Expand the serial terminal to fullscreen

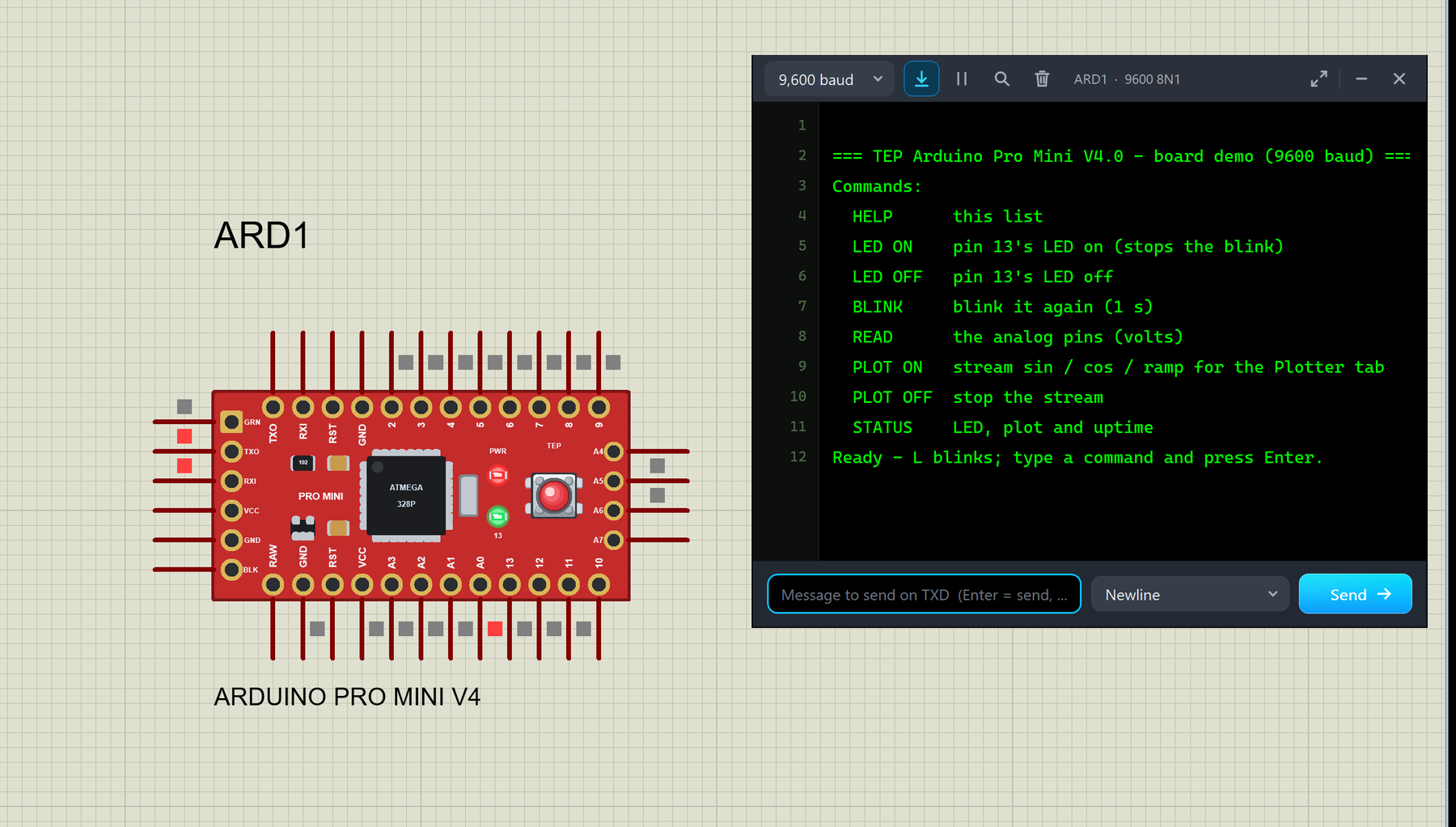coord(1318,79)
